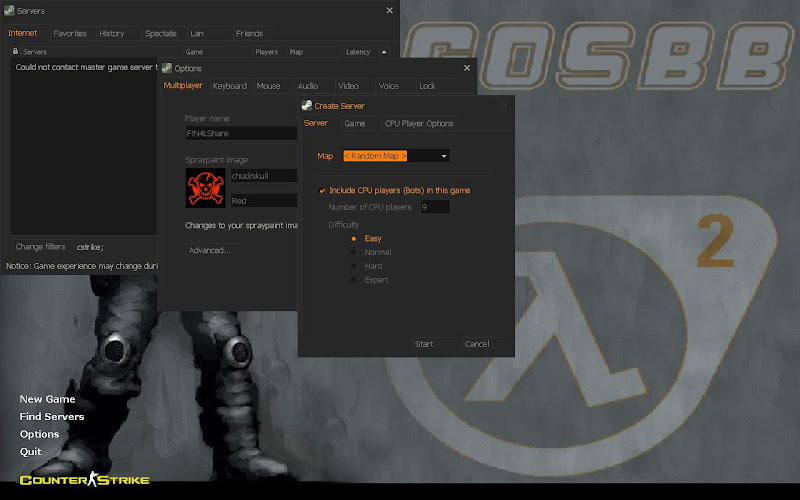Image resolution: width=800 pixels, height=500 pixels.
Task: Click the Number of CPU players field
Action: point(435,207)
